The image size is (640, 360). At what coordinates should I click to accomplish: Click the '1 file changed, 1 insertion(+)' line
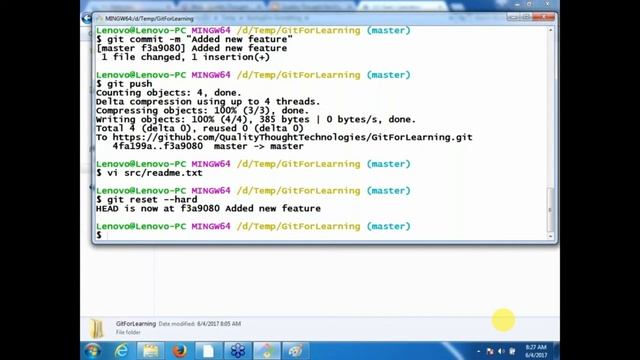186,58
